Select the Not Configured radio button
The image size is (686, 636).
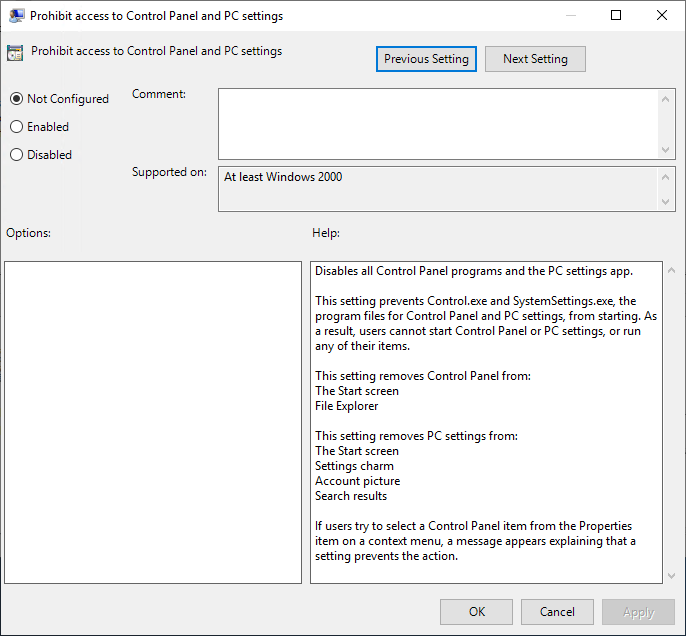tap(16, 99)
